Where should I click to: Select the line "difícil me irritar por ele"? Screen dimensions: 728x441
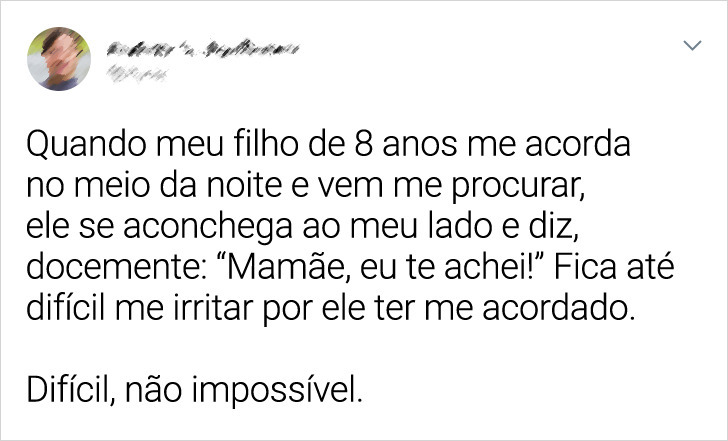tap(330, 308)
